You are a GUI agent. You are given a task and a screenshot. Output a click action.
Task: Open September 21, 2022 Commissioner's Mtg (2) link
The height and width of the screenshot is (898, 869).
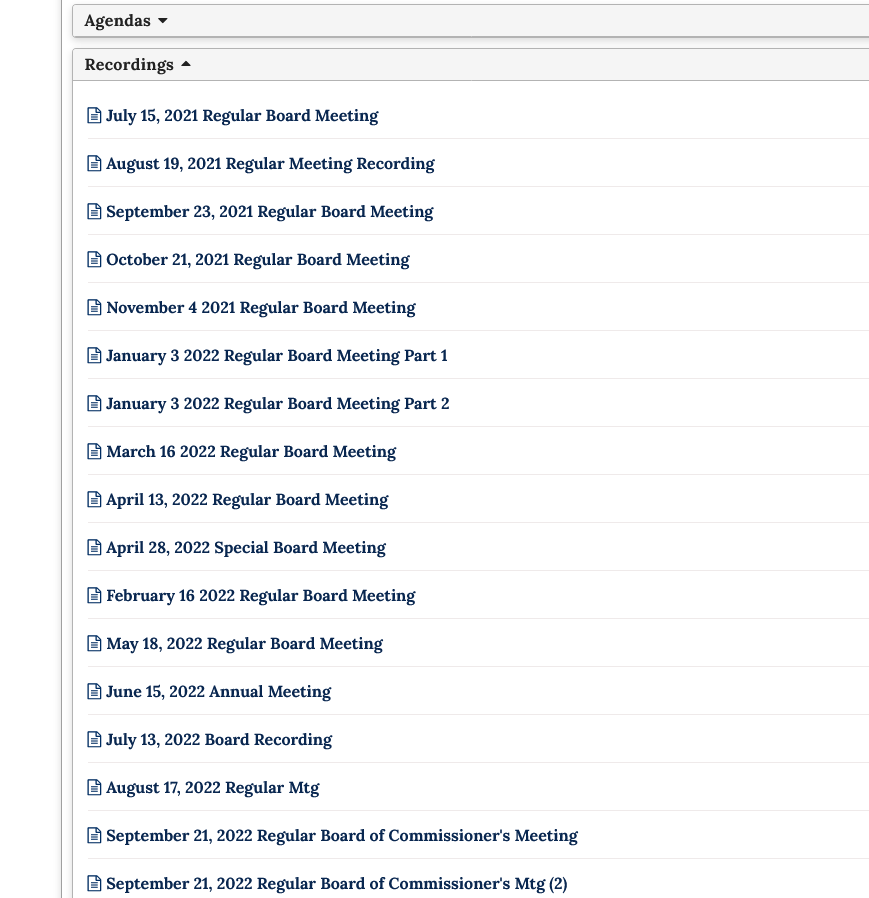pyautogui.click(x=337, y=884)
